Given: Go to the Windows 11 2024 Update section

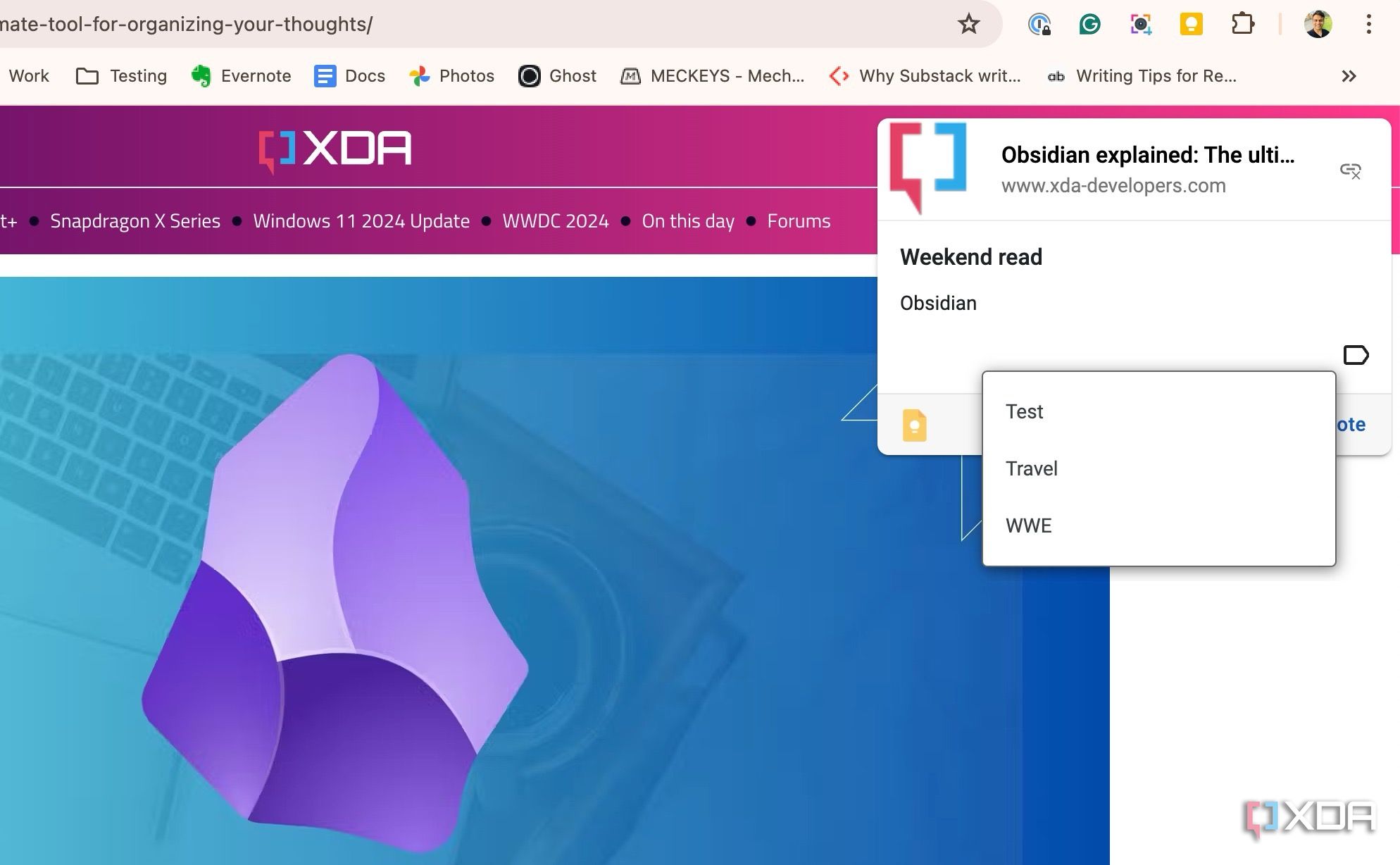Looking at the screenshot, I should [361, 221].
